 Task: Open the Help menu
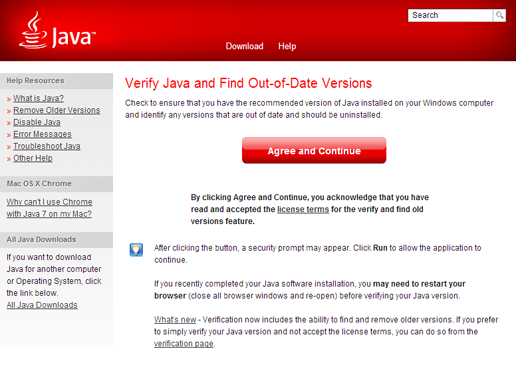[287, 46]
